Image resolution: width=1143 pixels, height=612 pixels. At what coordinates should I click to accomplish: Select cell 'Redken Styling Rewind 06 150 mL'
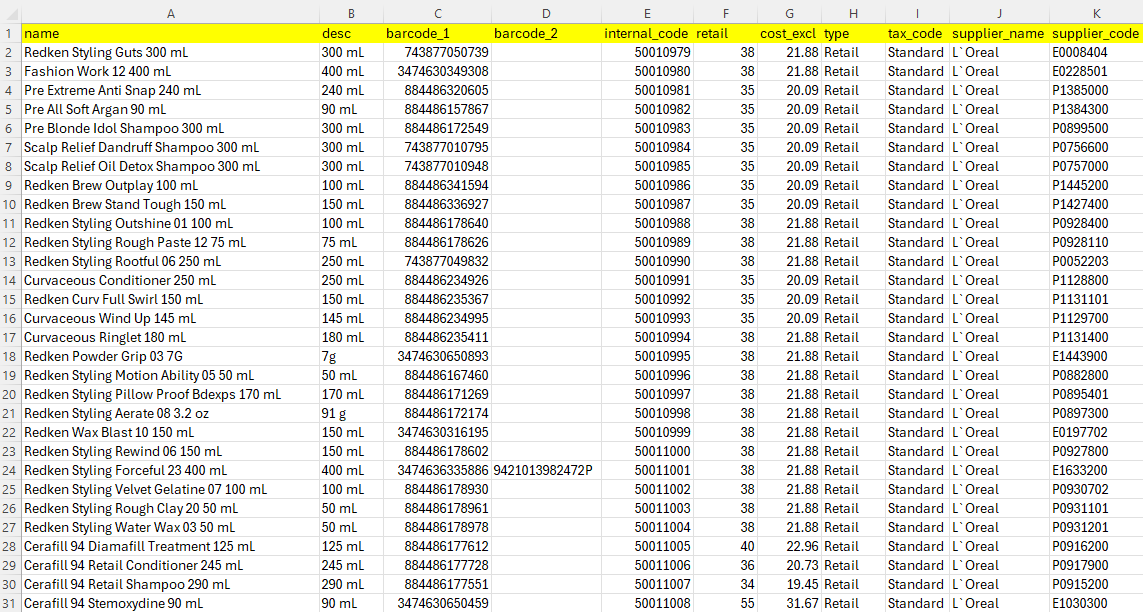pyautogui.click(x=171, y=451)
